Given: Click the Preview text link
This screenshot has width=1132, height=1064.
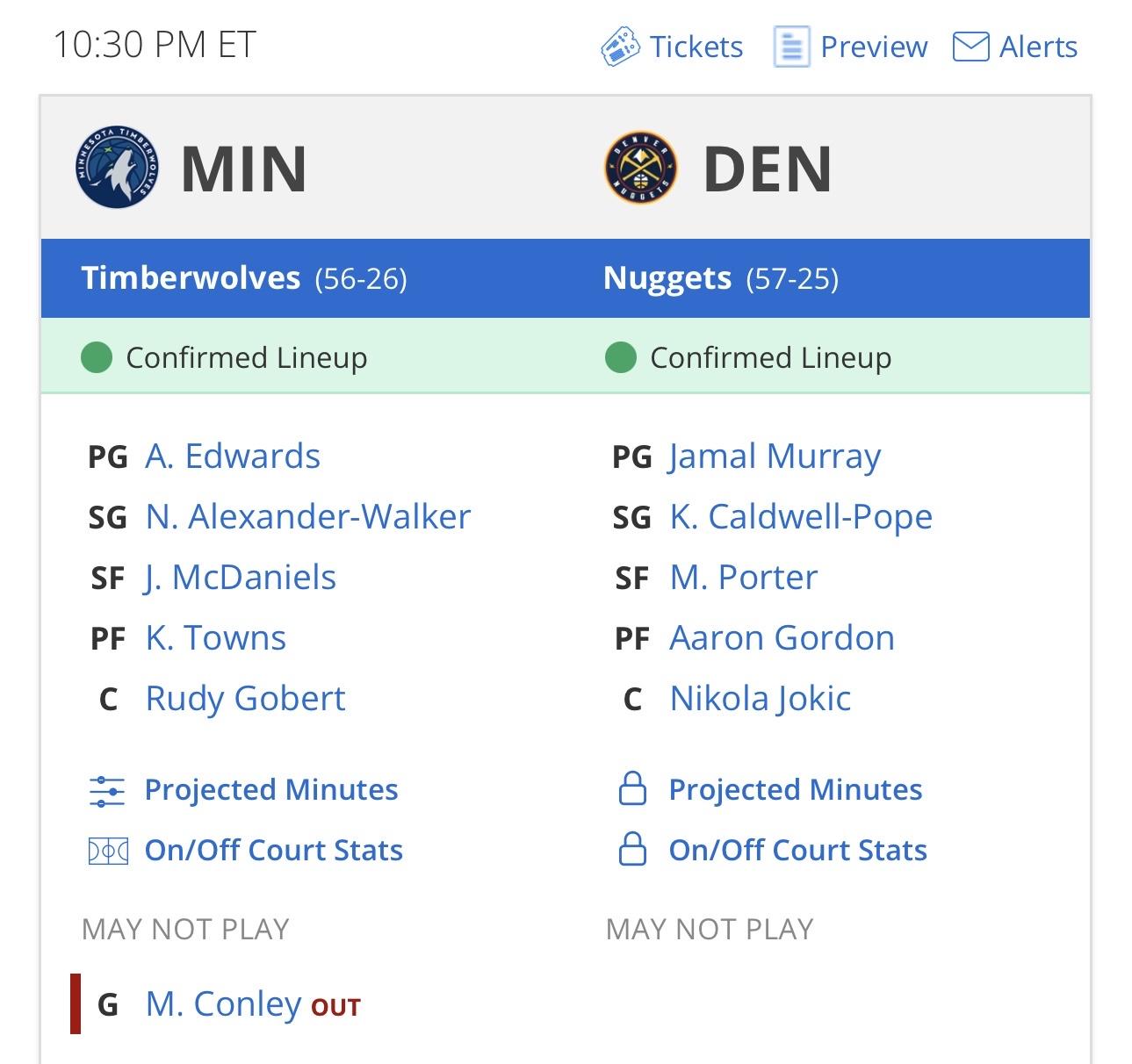Looking at the screenshot, I should (x=873, y=47).
